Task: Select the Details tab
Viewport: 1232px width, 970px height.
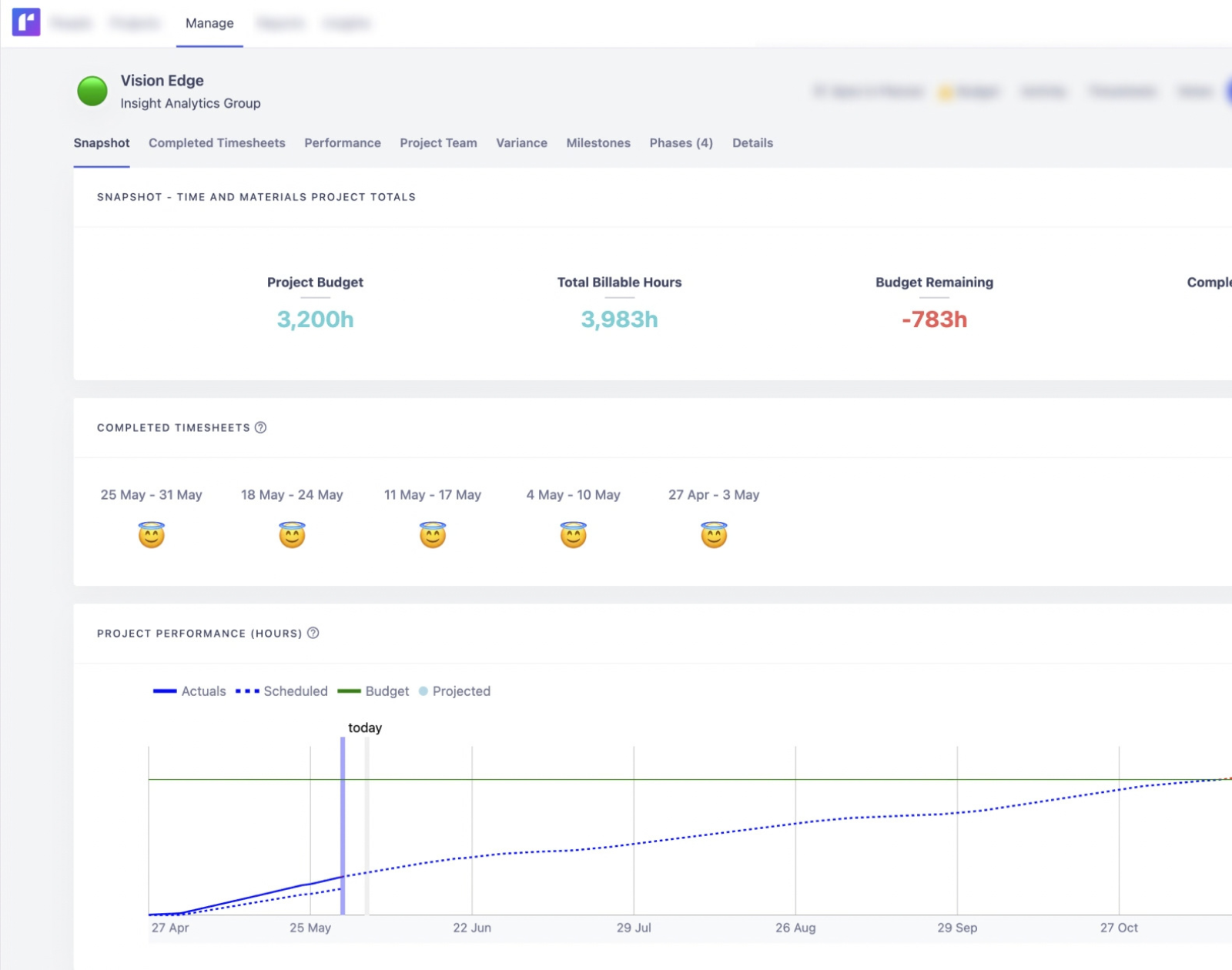Action: (752, 143)
